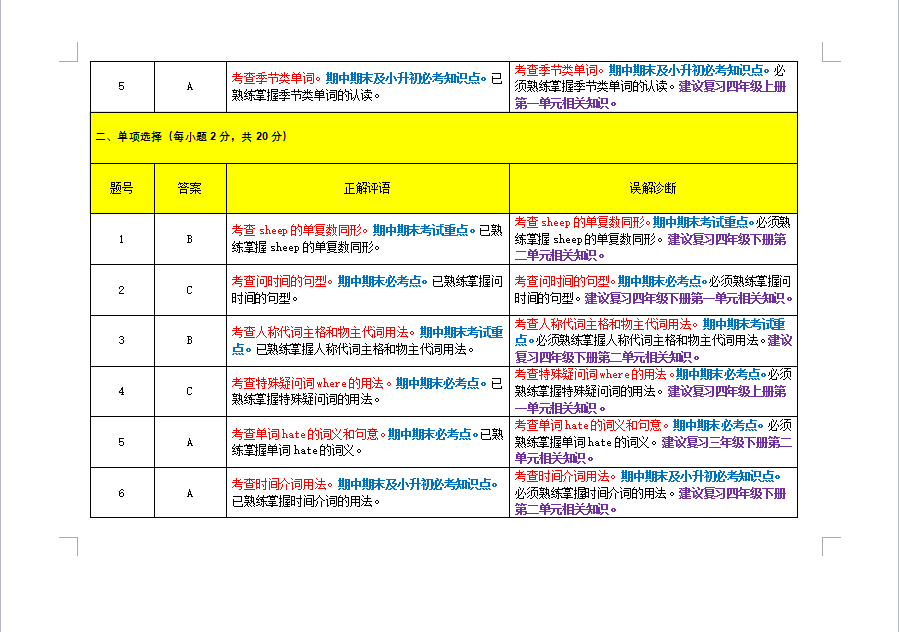Screen dimensions: 899x632
Task: Click the 正解评语 cell about season words
Action: [367, 86]
